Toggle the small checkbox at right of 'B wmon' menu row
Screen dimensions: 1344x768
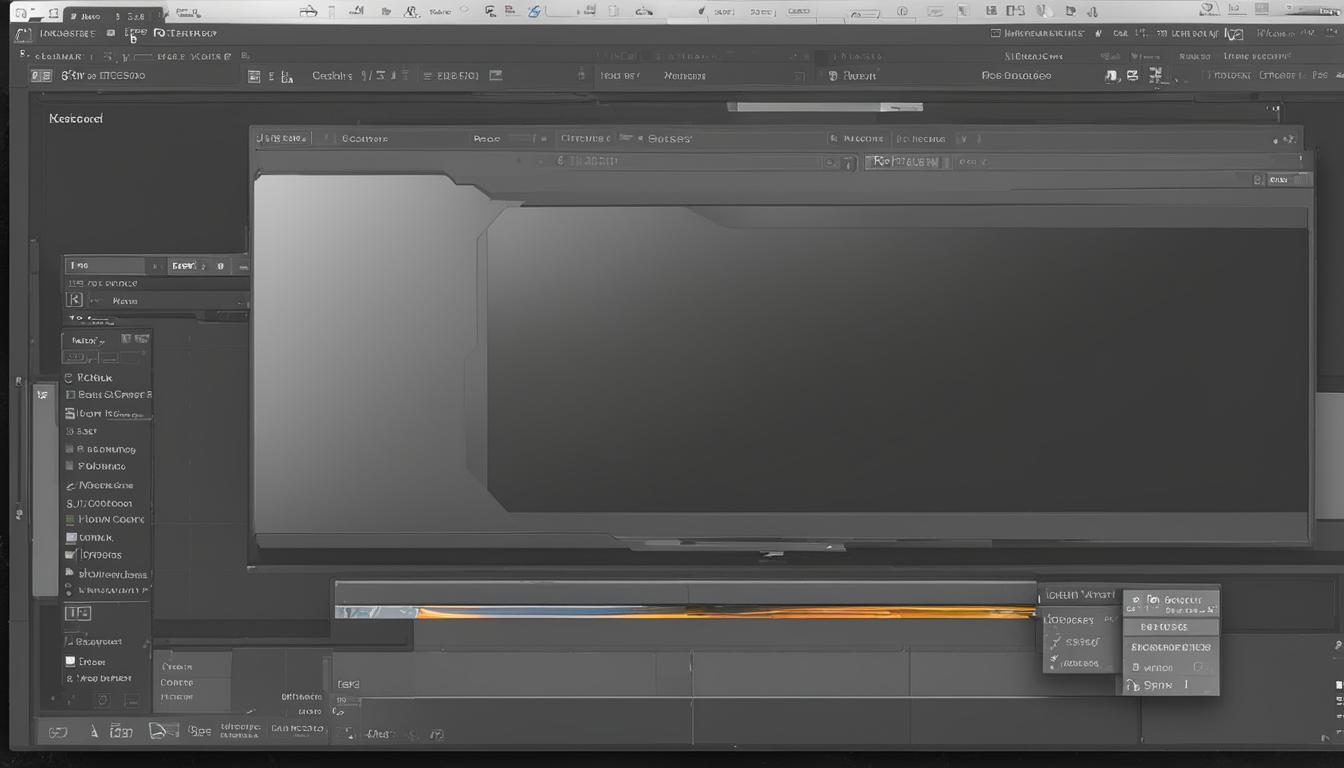(x=1199, y=667)
